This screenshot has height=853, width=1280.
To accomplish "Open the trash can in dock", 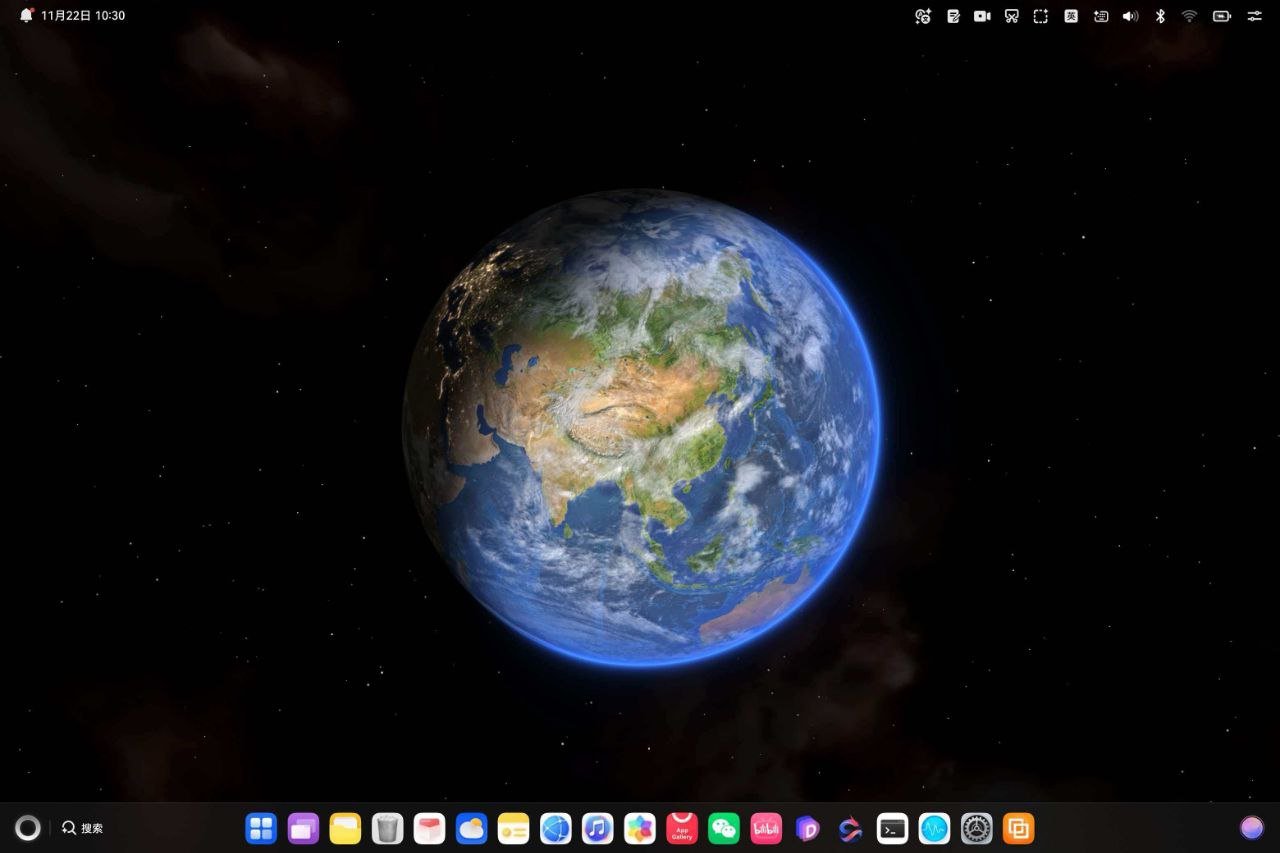I will [x=387, y=828].
